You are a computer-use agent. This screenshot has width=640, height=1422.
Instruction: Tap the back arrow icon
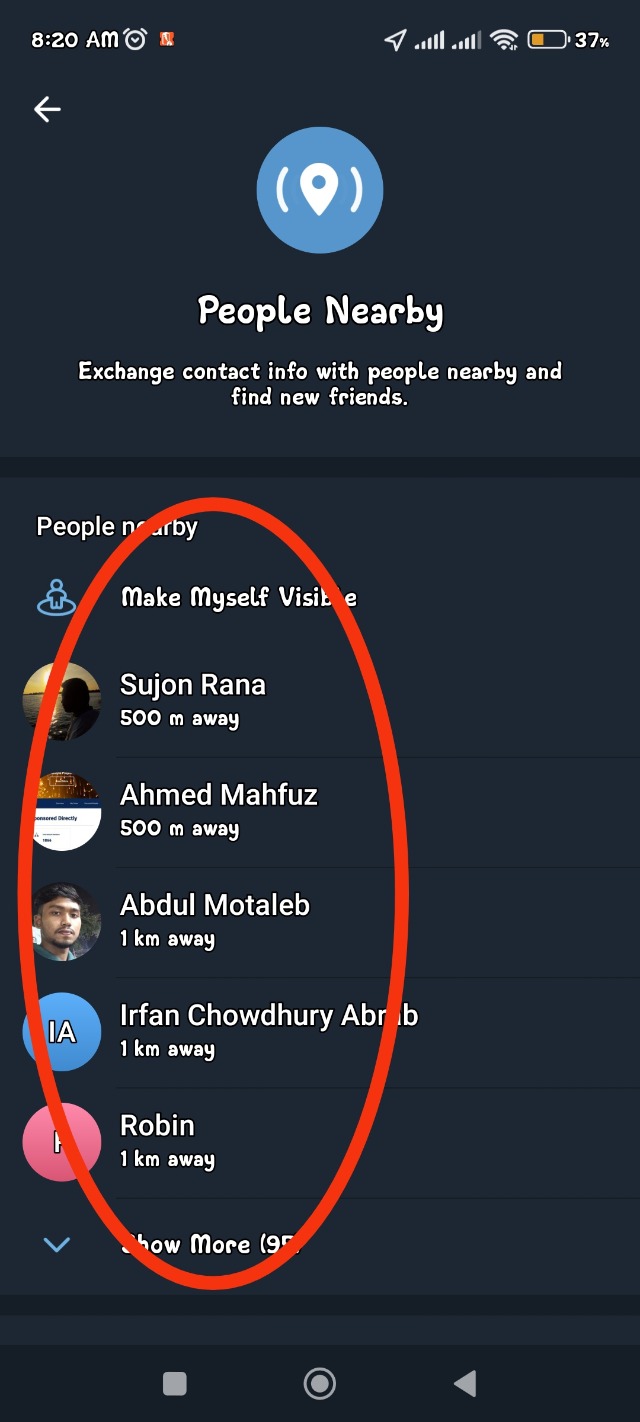tap(47, 109)
